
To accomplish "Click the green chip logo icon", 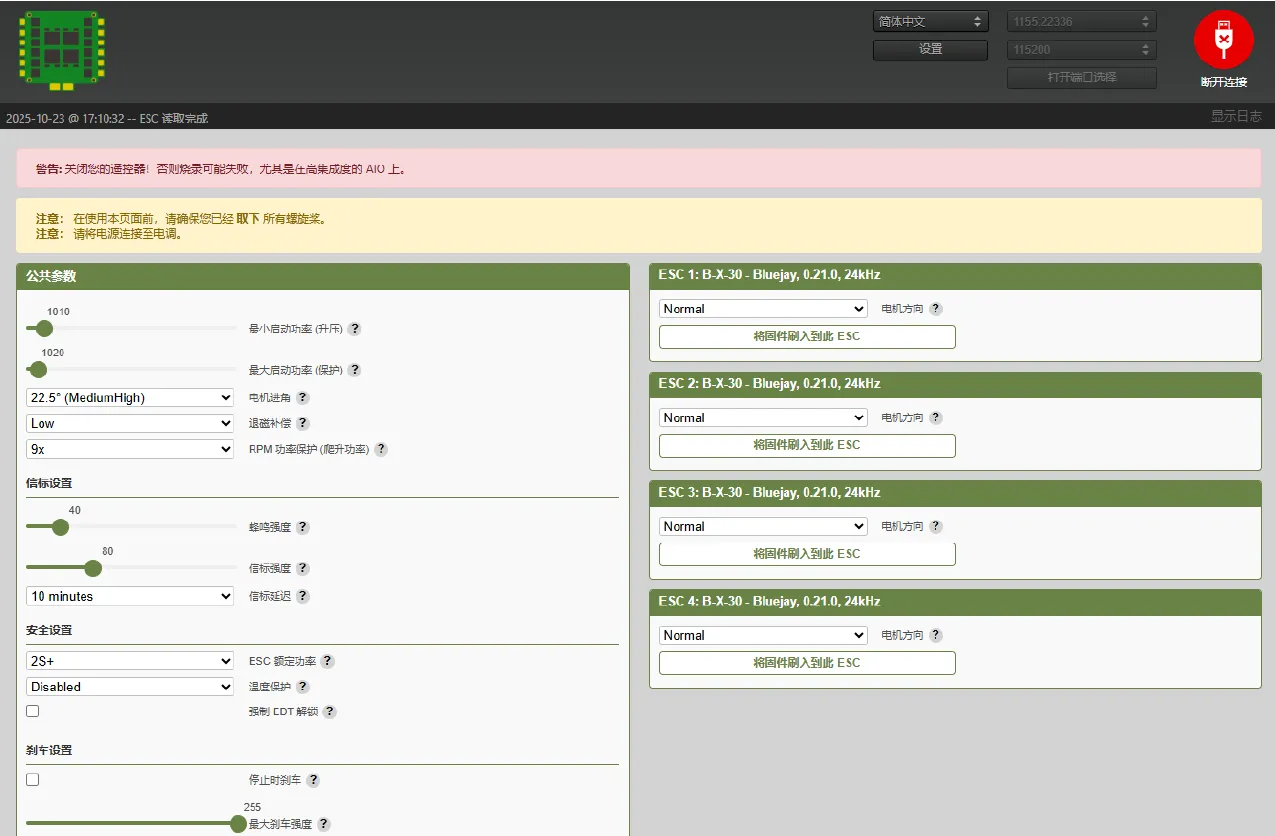I will pos(61,47).
